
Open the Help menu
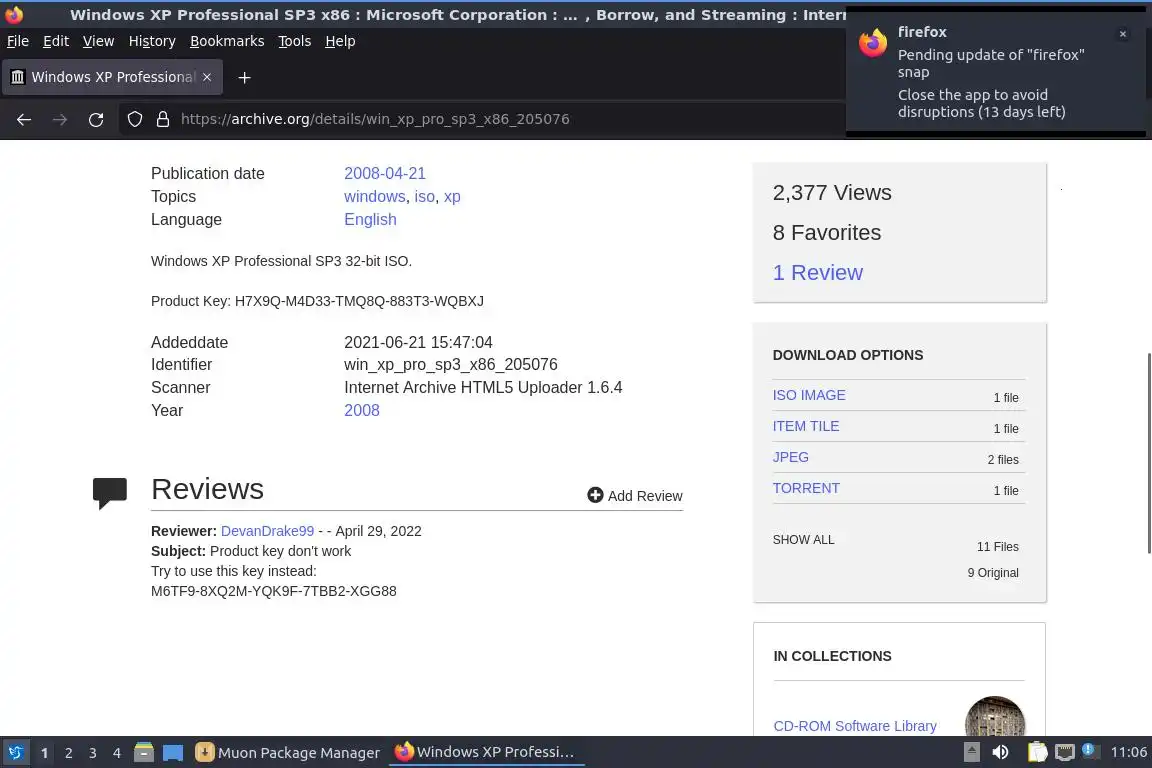340,41
